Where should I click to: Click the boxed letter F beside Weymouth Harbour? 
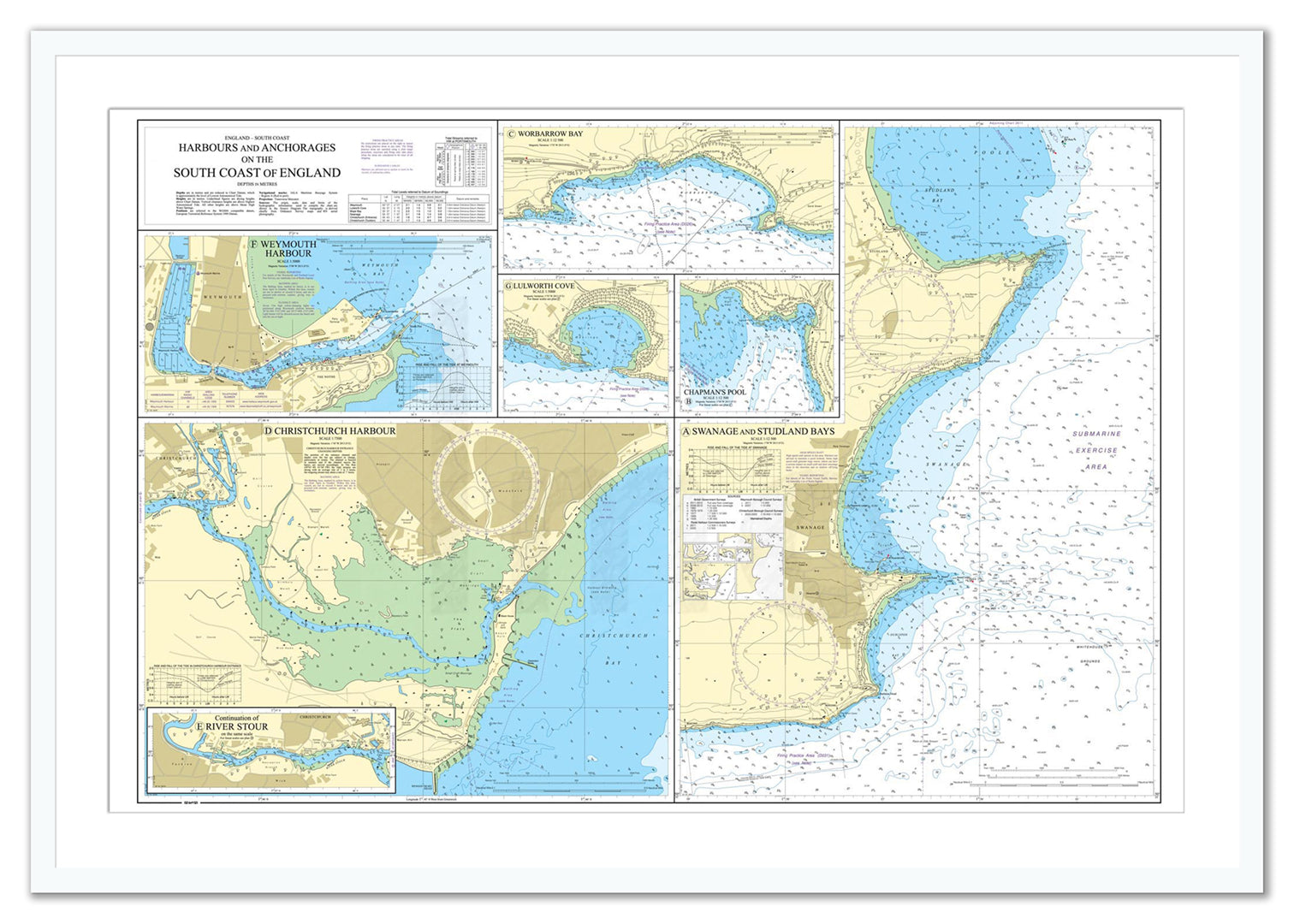(253, 244)
